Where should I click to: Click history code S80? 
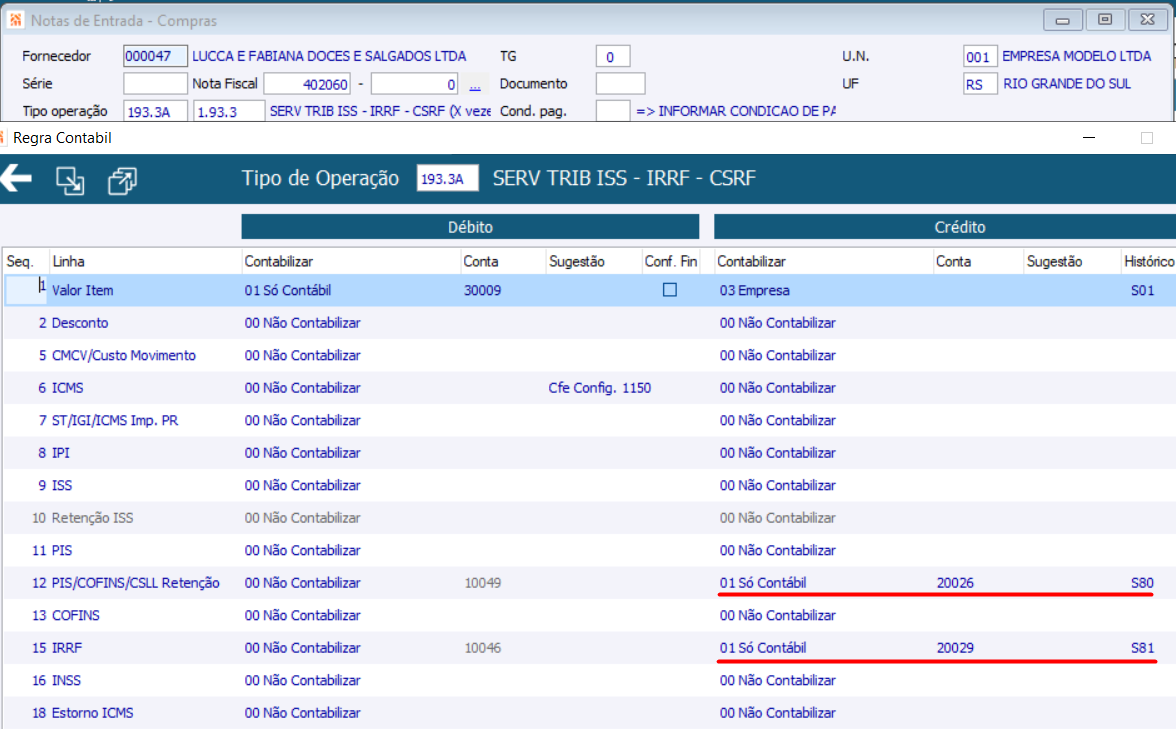pos(1142,583)
